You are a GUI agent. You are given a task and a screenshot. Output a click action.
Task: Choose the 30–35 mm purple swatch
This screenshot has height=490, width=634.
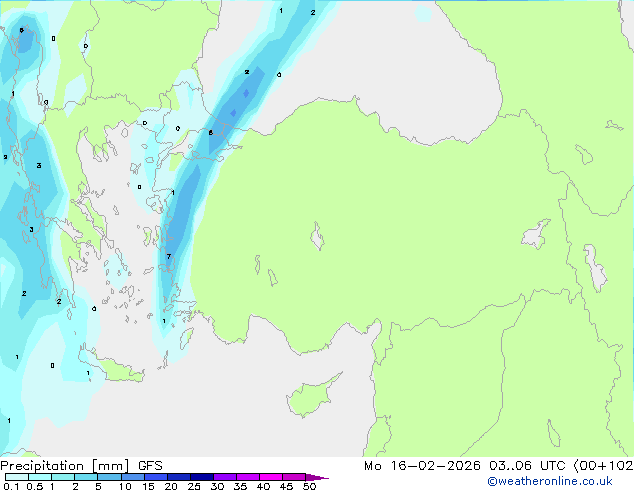tap(224, 477)
